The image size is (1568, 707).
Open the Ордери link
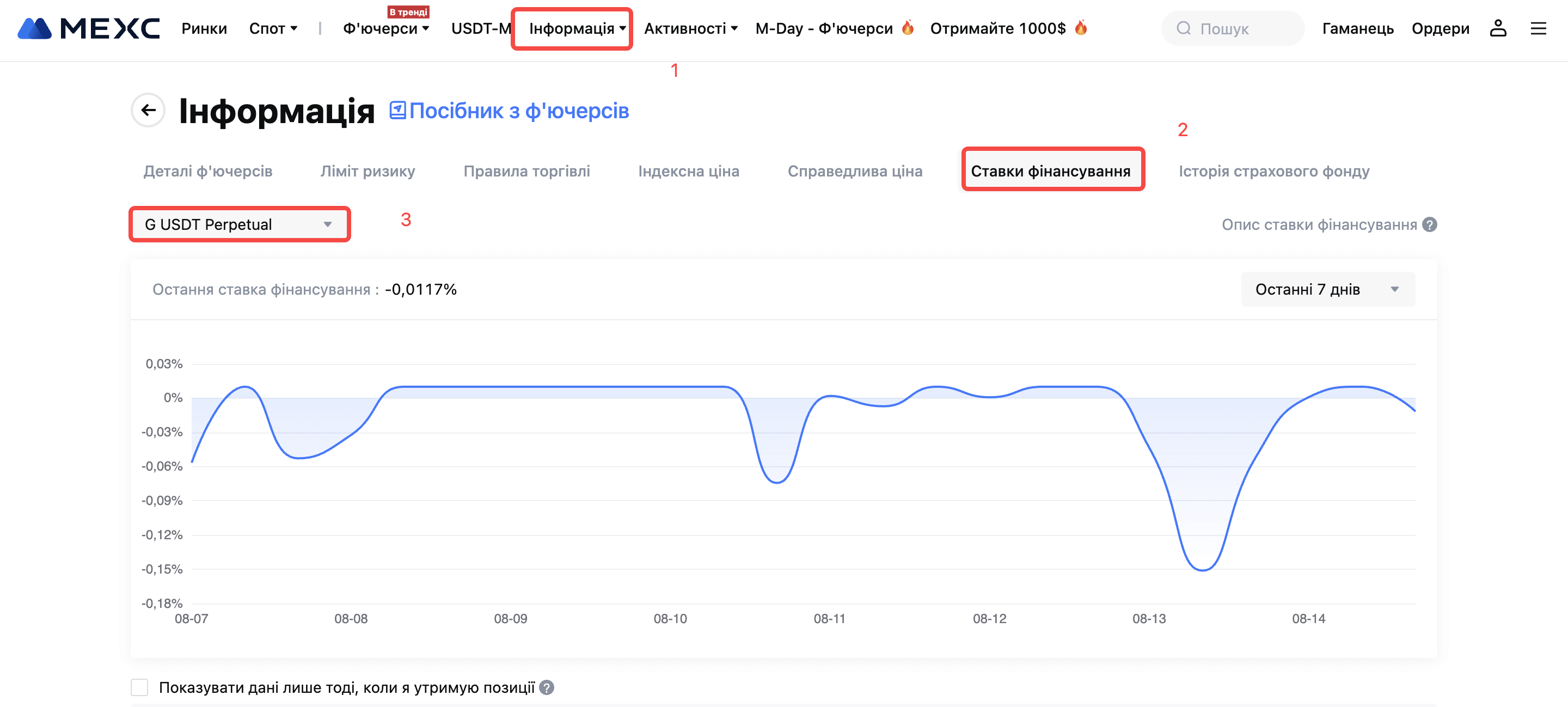[x=1440, y=29]
